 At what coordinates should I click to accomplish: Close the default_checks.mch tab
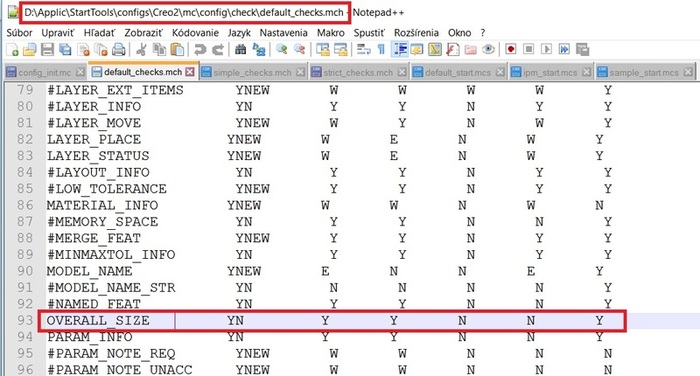190,72
